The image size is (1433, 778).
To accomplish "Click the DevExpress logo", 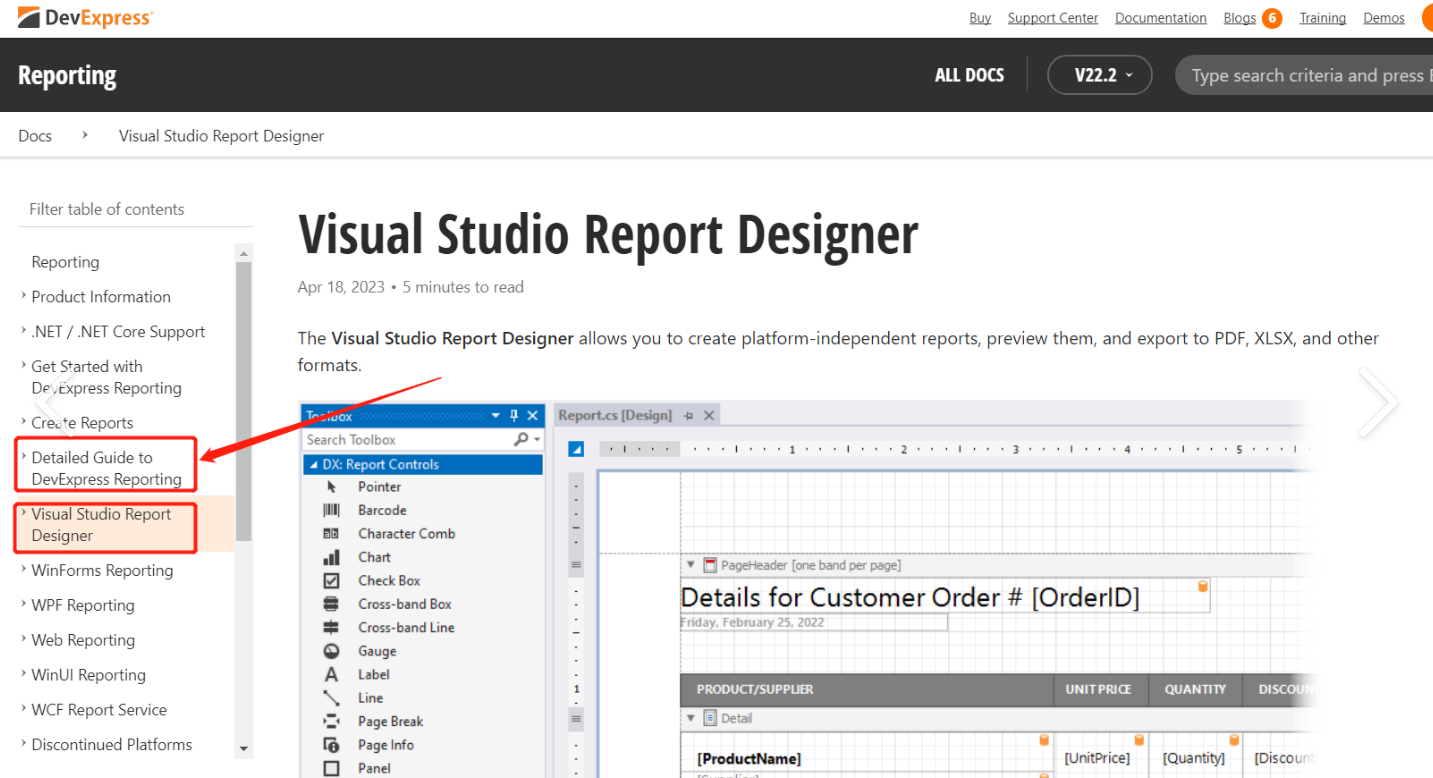I will coord(85,17).
